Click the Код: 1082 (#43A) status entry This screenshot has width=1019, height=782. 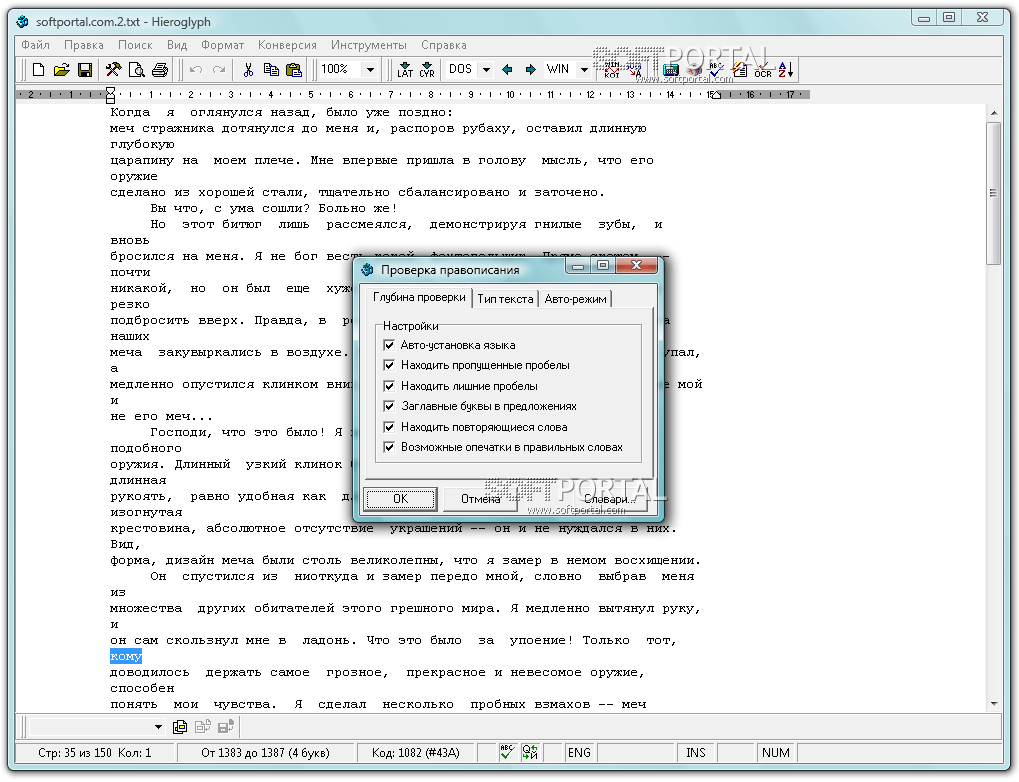pos(415,753)
